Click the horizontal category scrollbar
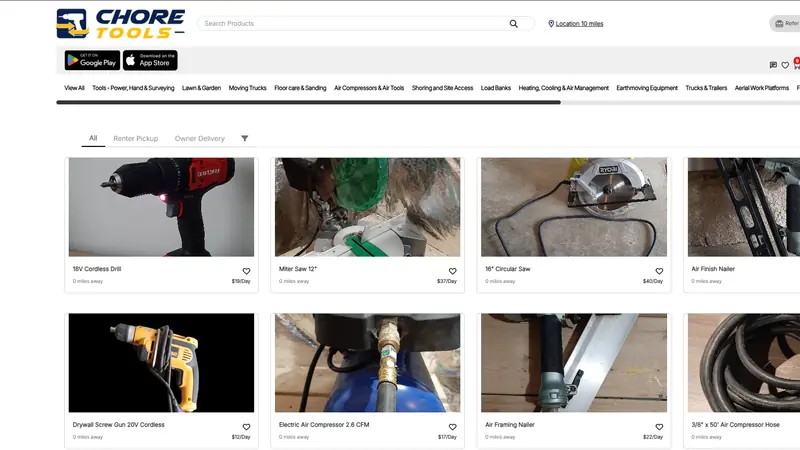Viewport: 800px width, 450px height. (309, 102)
